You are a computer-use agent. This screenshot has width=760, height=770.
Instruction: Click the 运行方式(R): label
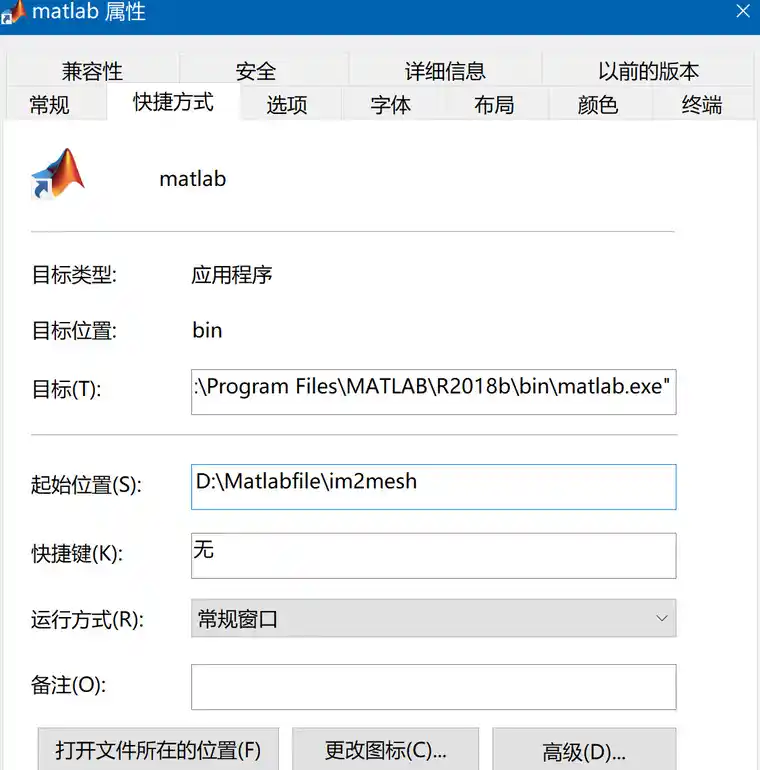coord(87,619)
